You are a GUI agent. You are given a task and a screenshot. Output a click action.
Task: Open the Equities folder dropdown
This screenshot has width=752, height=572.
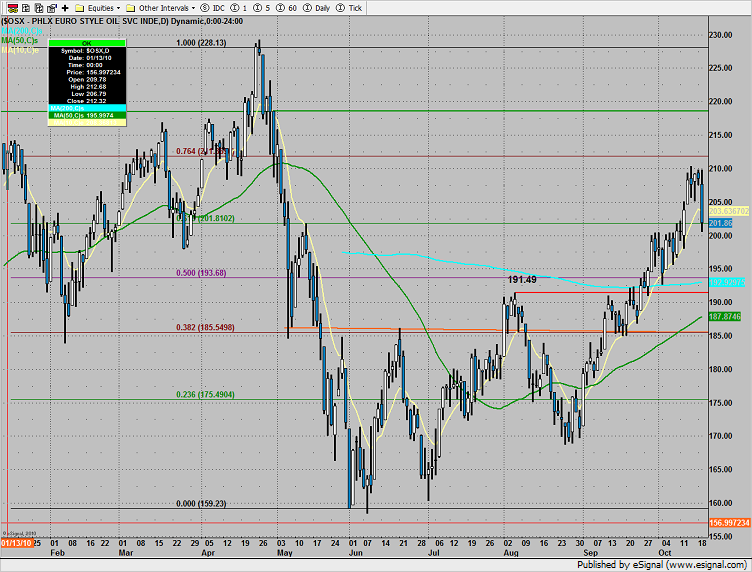[98, 6]
